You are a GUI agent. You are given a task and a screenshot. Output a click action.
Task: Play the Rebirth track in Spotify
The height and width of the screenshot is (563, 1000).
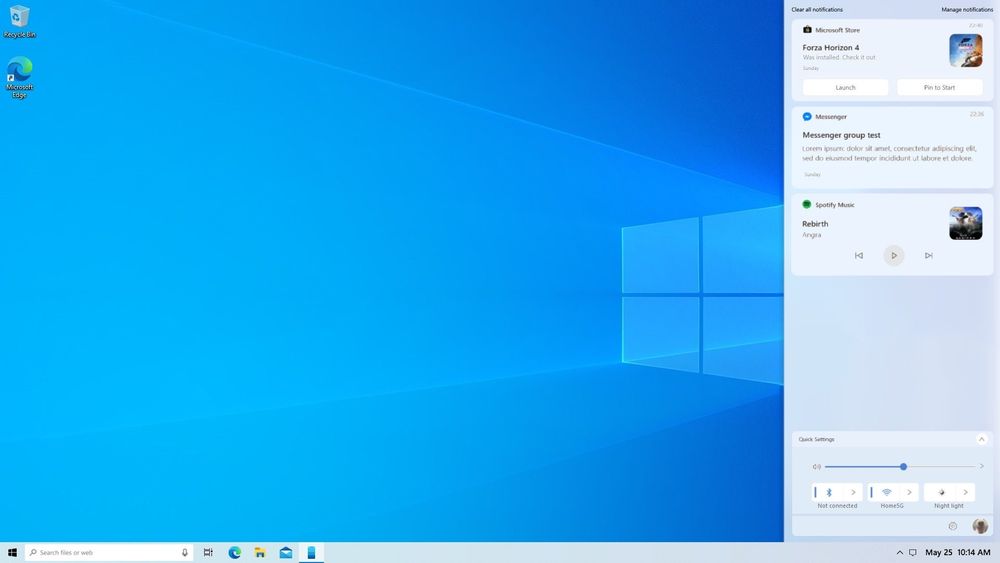pyautogui.click(x=893, y=256)
